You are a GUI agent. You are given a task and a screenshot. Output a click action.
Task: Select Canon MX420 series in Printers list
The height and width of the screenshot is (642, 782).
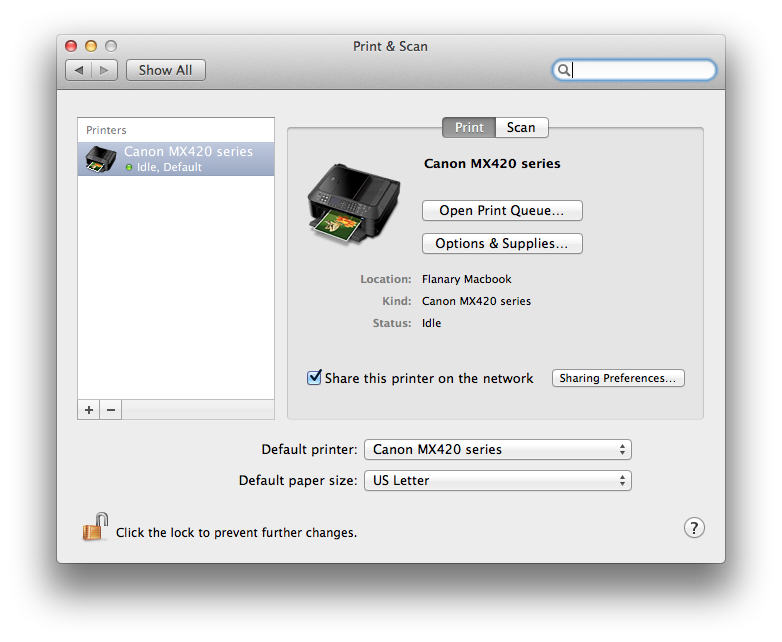[x=176, y=159]
